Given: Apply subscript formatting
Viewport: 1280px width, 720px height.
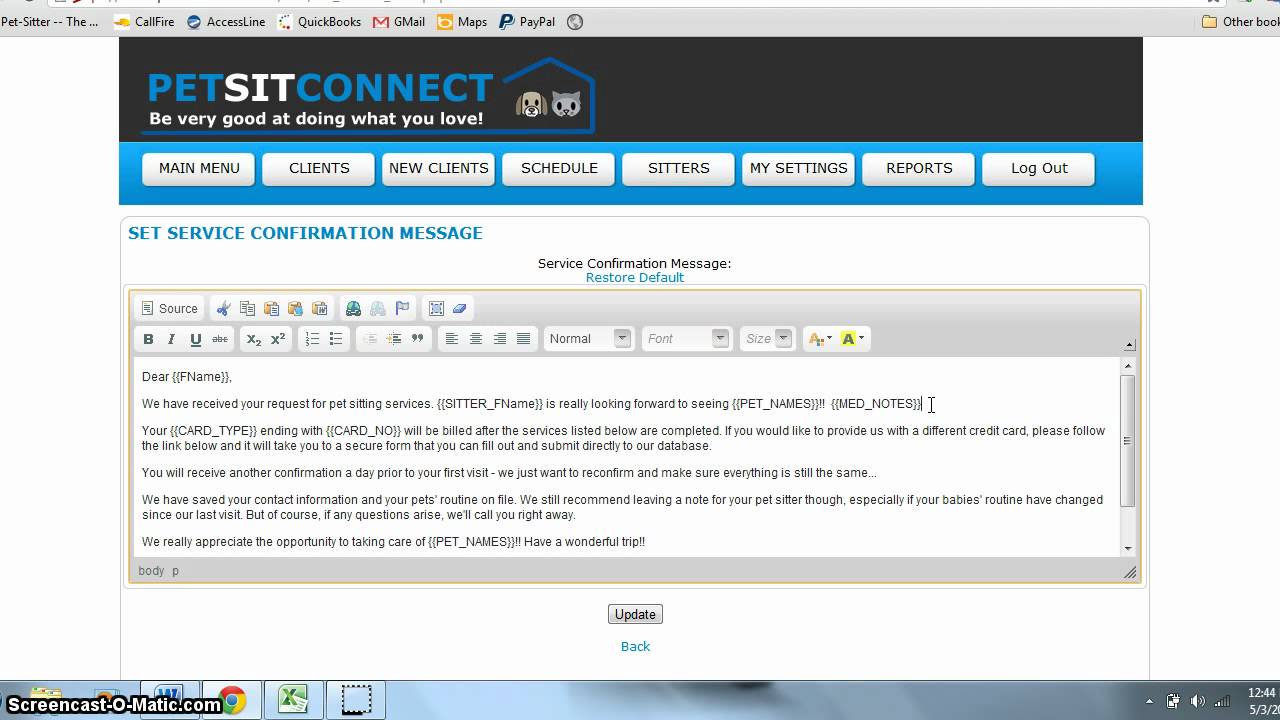Looking at the screenshot, I should (254, 339).
